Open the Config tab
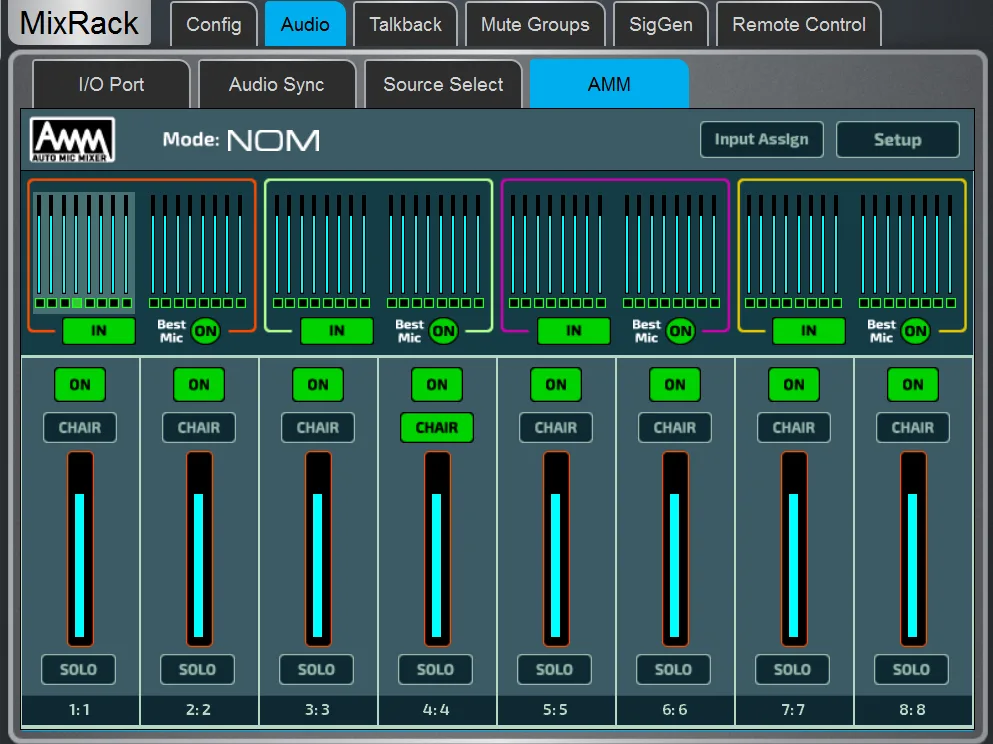The image size is (993, 744). pyautogui.click(x=213, y=24)
